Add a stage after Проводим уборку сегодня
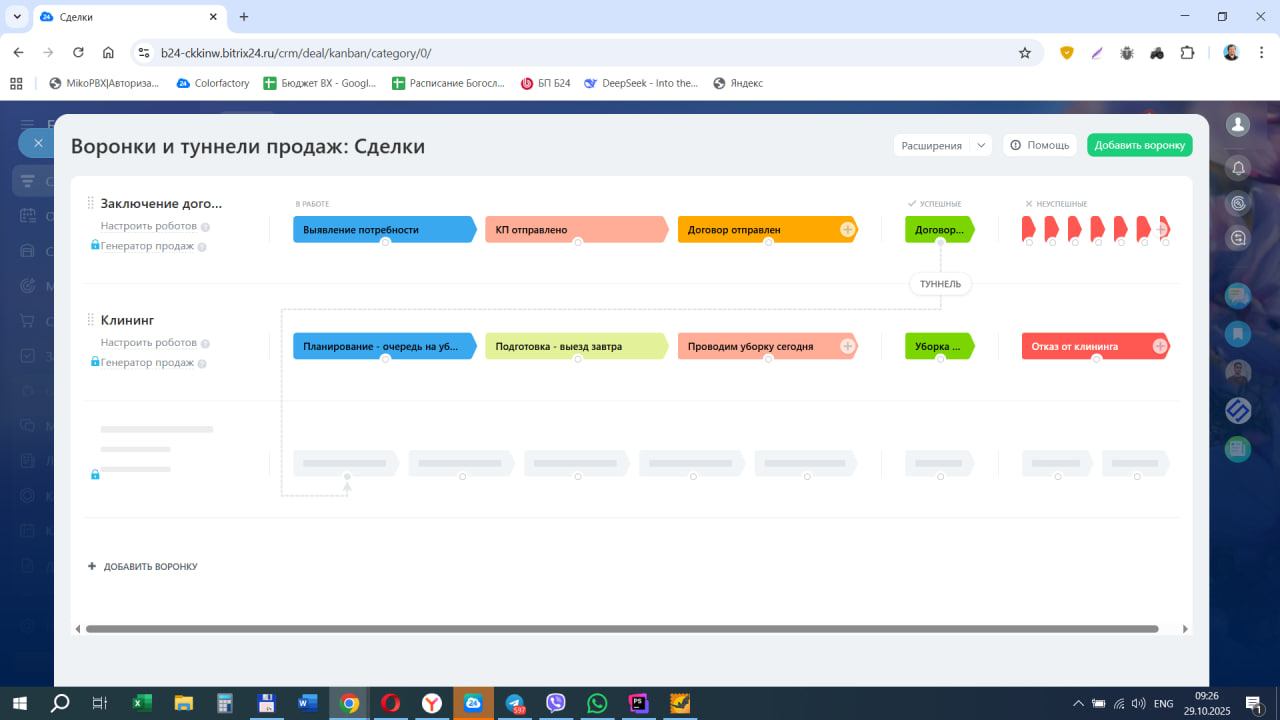This screenshot has width=1280, height=720. click(847, 347)
